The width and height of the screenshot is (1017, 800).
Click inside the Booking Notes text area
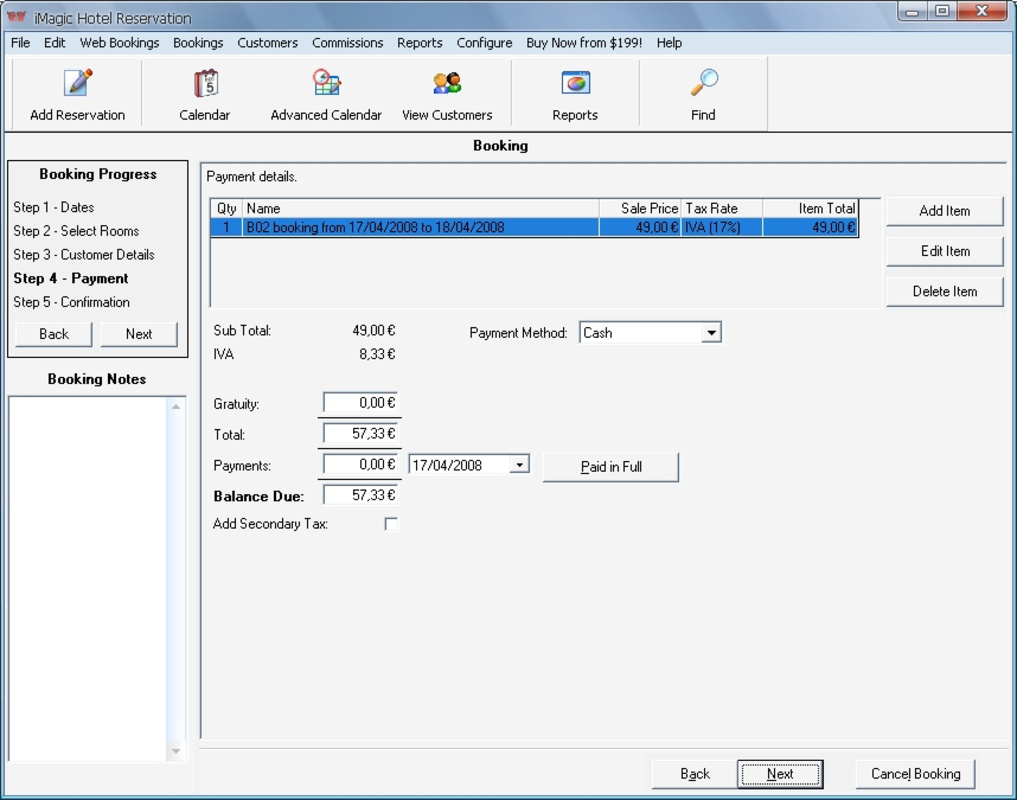click(x=88, y=577)
